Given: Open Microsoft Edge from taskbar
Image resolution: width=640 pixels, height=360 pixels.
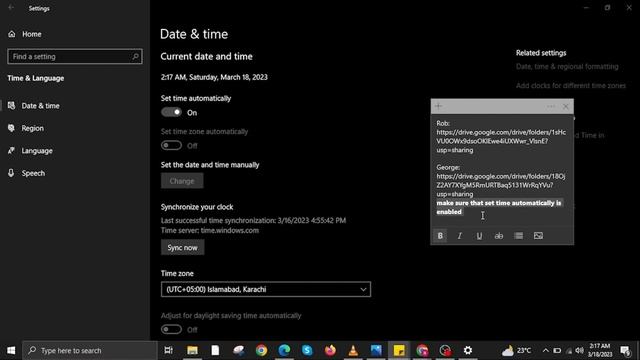Looking at the screenshot, I should tap(284, 350).
